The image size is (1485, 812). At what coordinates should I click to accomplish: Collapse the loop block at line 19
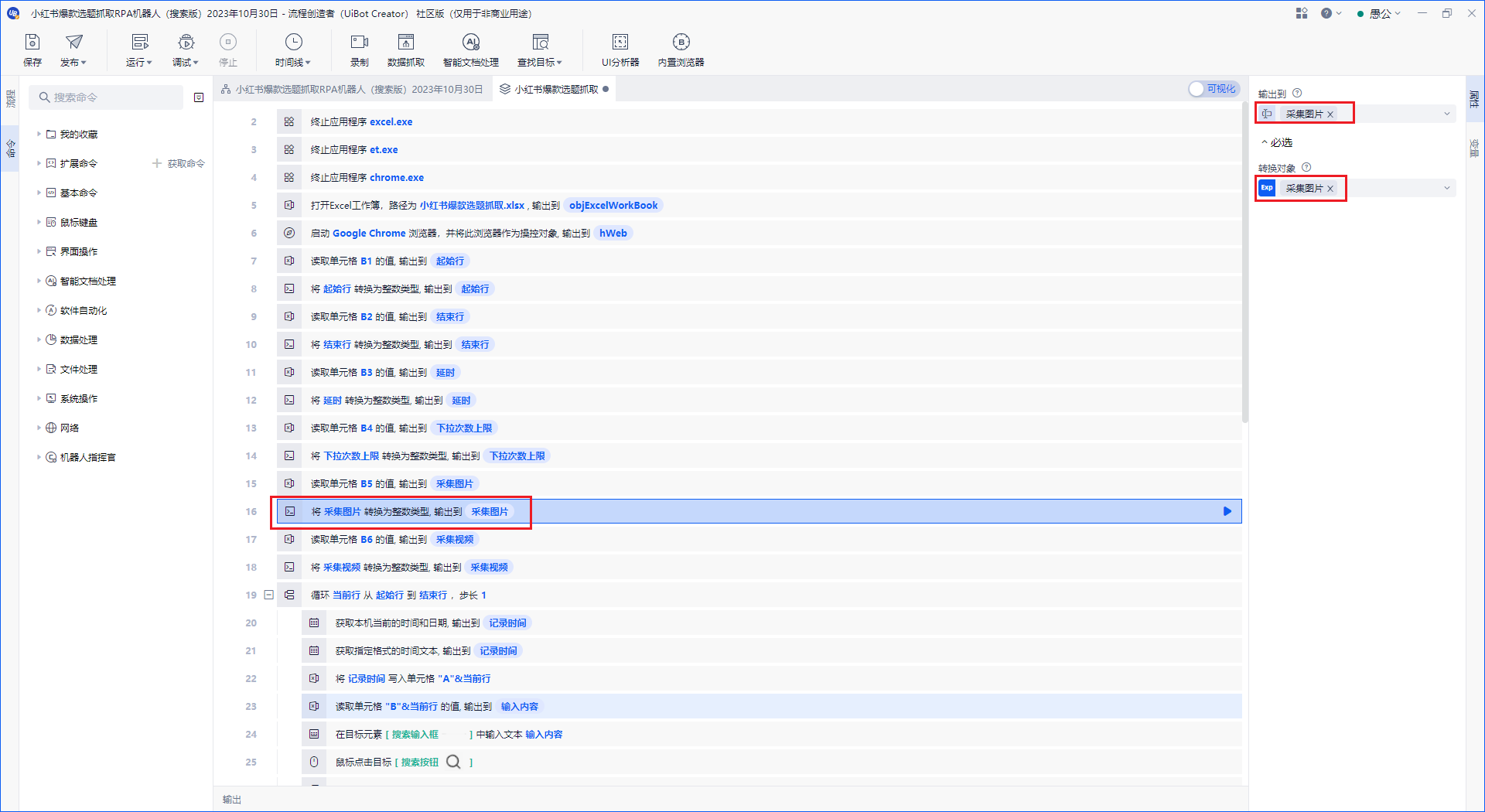269,595
